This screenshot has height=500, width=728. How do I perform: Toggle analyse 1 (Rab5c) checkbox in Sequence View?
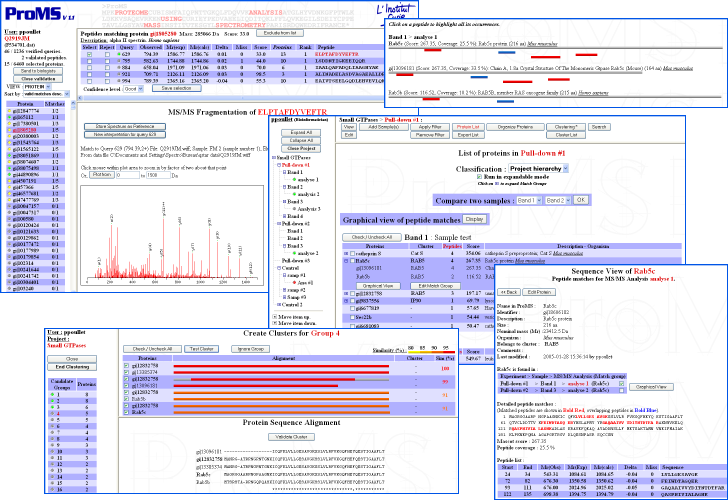(x=622, y=384)
